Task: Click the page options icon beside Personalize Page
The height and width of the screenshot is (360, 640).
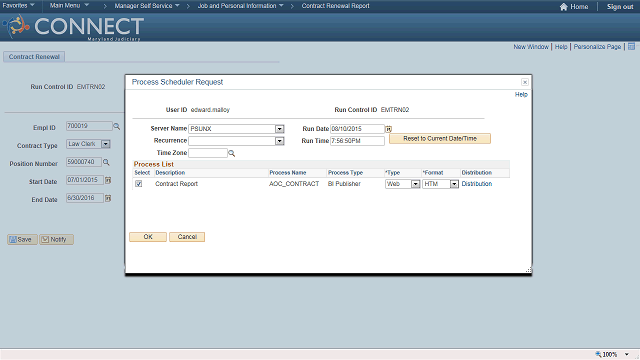Action: click(x=631, y=47)
